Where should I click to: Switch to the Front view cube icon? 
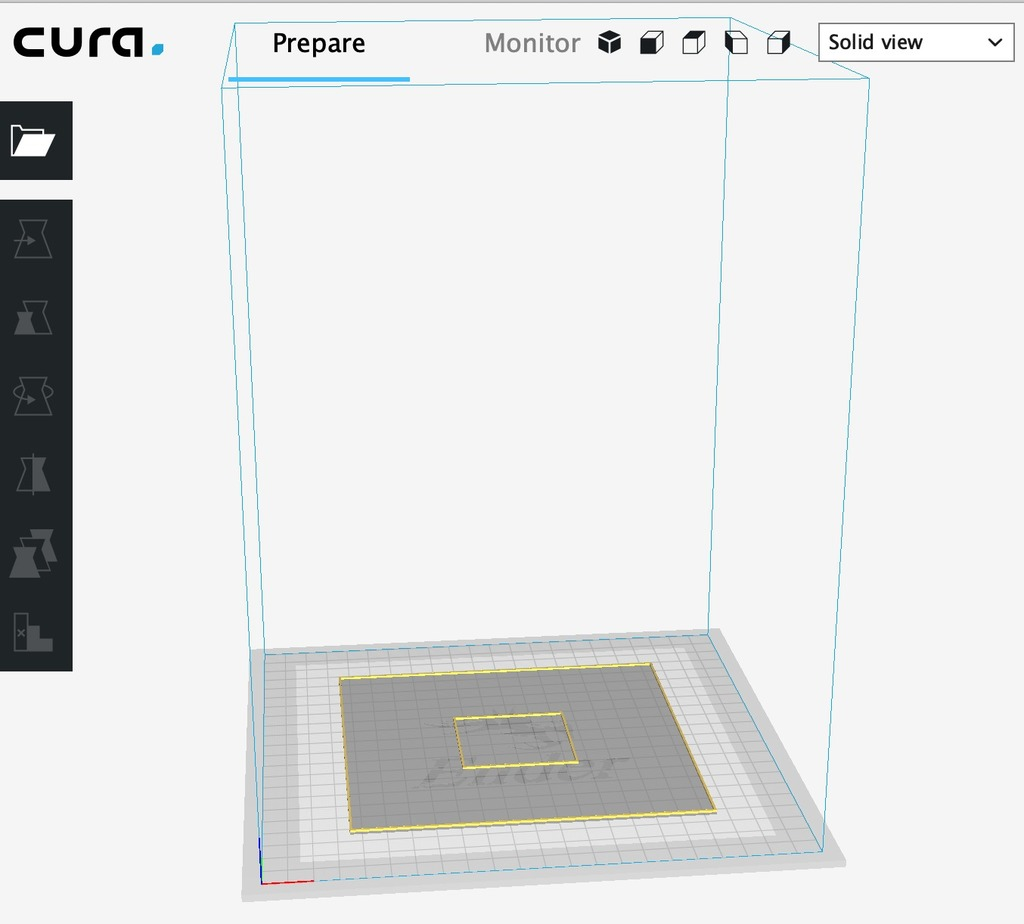pos(650,42)
